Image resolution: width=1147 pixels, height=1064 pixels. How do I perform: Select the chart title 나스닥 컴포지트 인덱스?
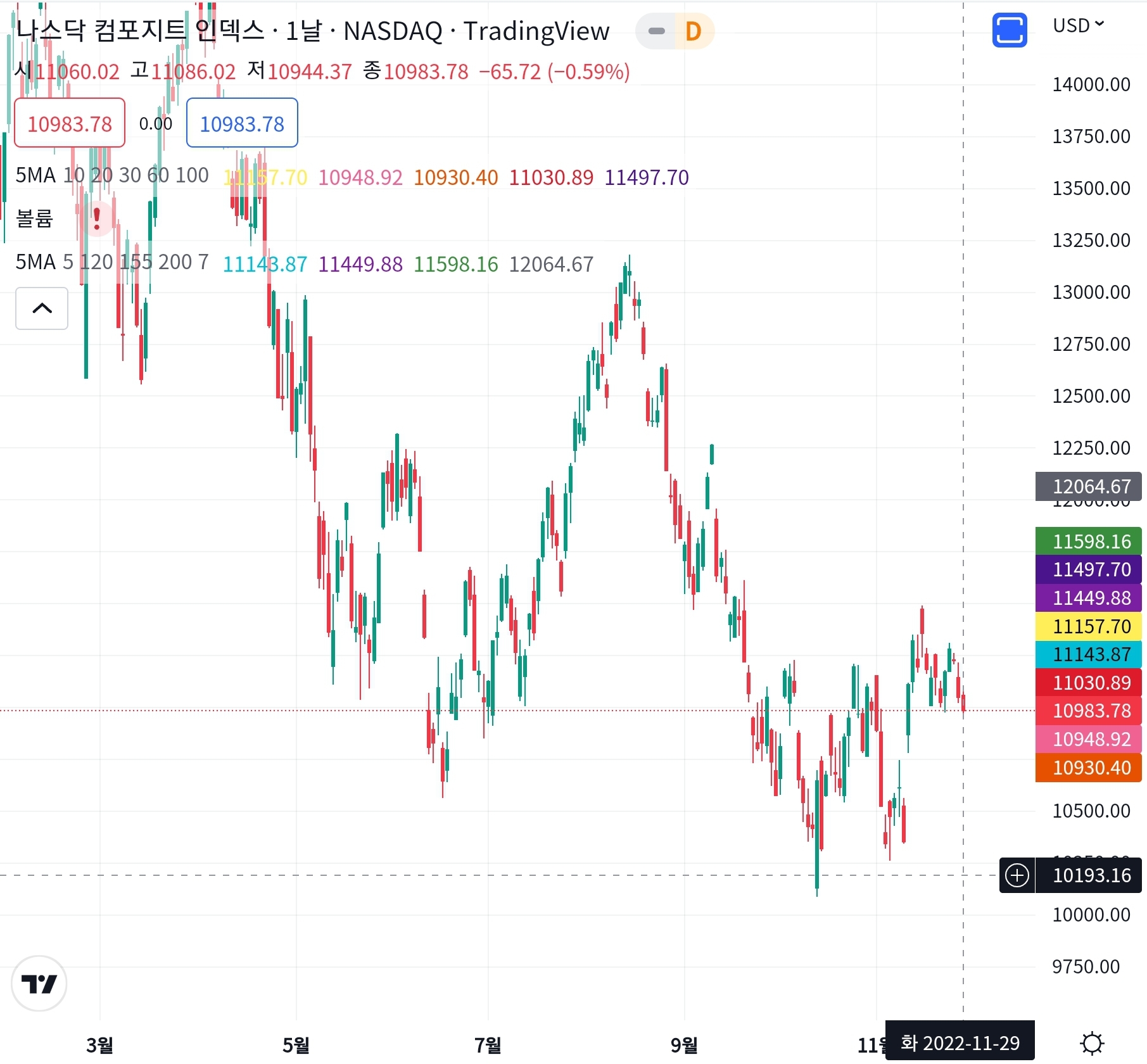click(140, 30)
